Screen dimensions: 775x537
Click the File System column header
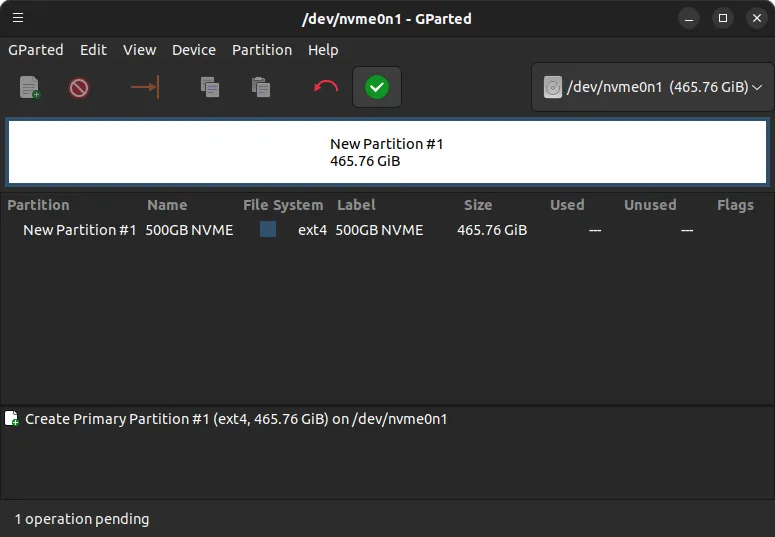[283, 205]
